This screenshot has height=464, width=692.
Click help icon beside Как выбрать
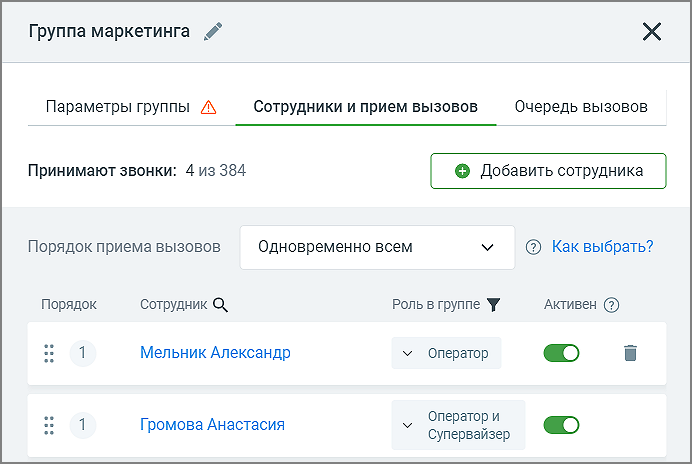point(533,247)
